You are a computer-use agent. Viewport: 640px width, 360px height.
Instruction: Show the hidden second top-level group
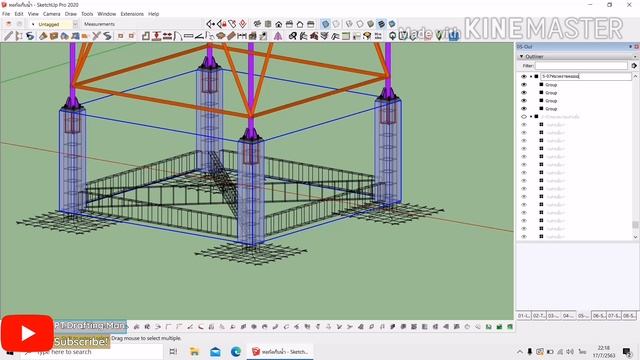tap(524, 117)
